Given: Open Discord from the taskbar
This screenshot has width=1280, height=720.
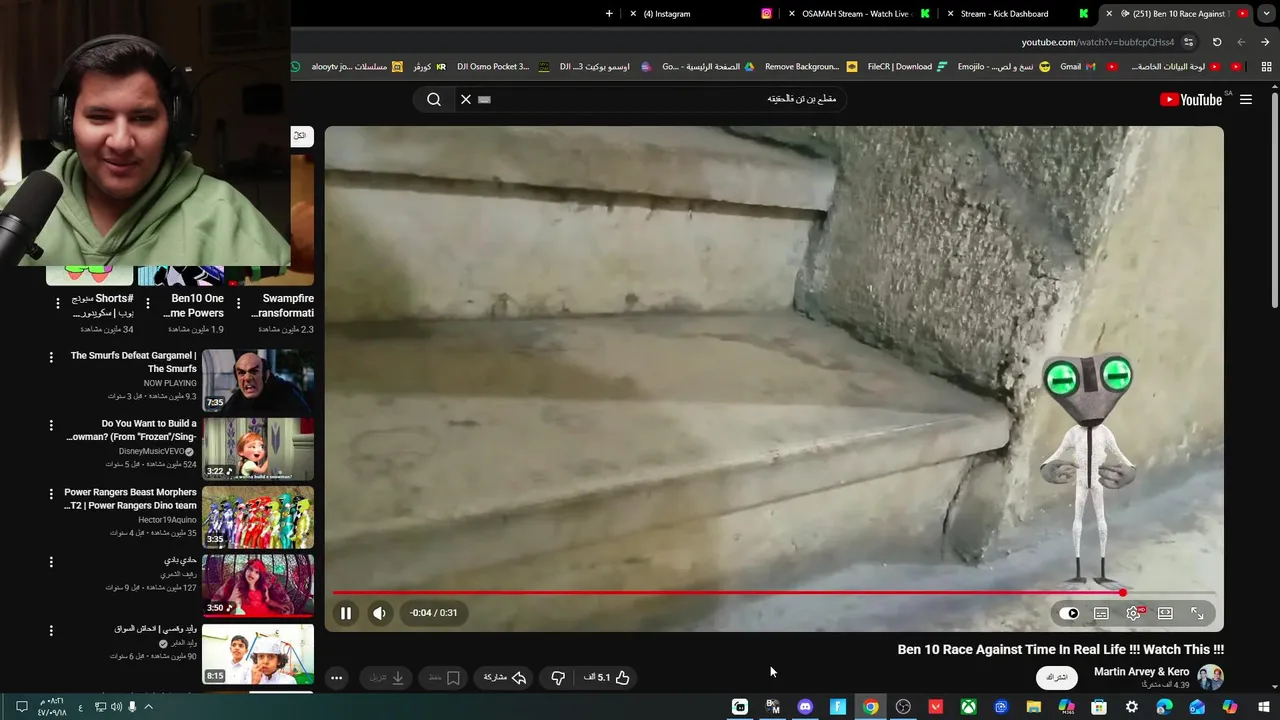Looking at the screenshot, I should (x=805, y=707).
